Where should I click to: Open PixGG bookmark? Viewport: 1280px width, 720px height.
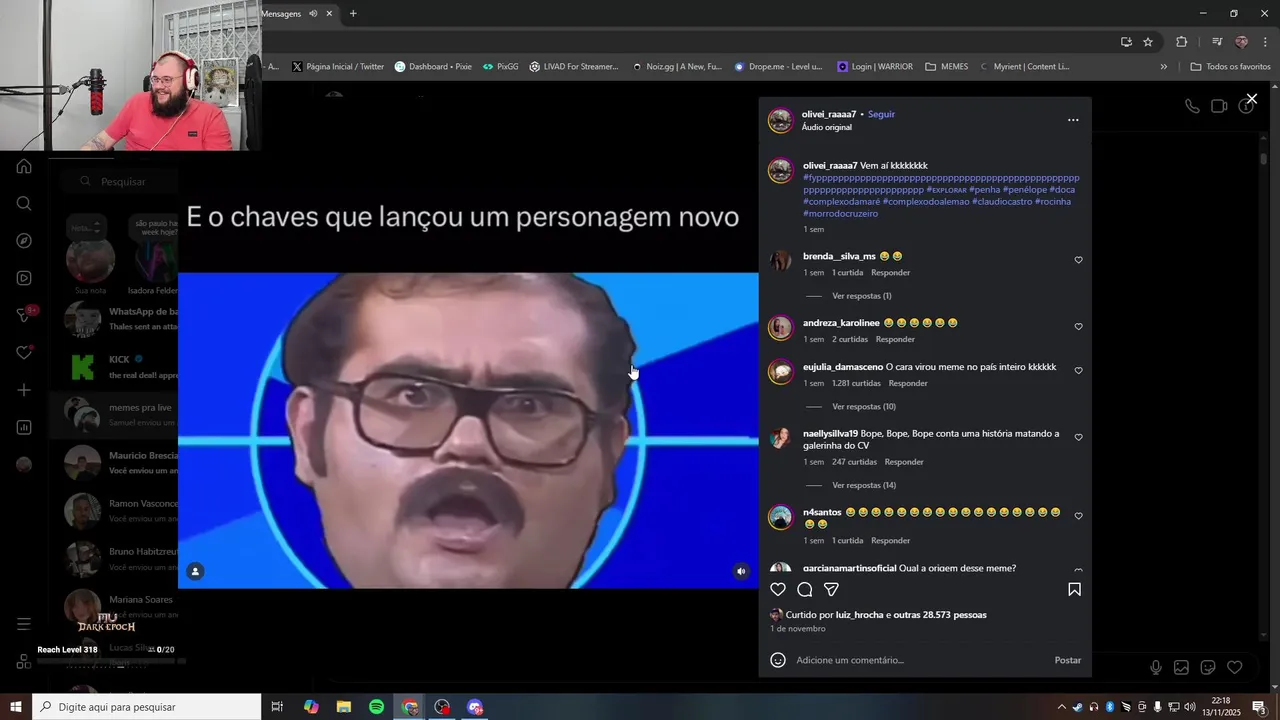point(500,67)
